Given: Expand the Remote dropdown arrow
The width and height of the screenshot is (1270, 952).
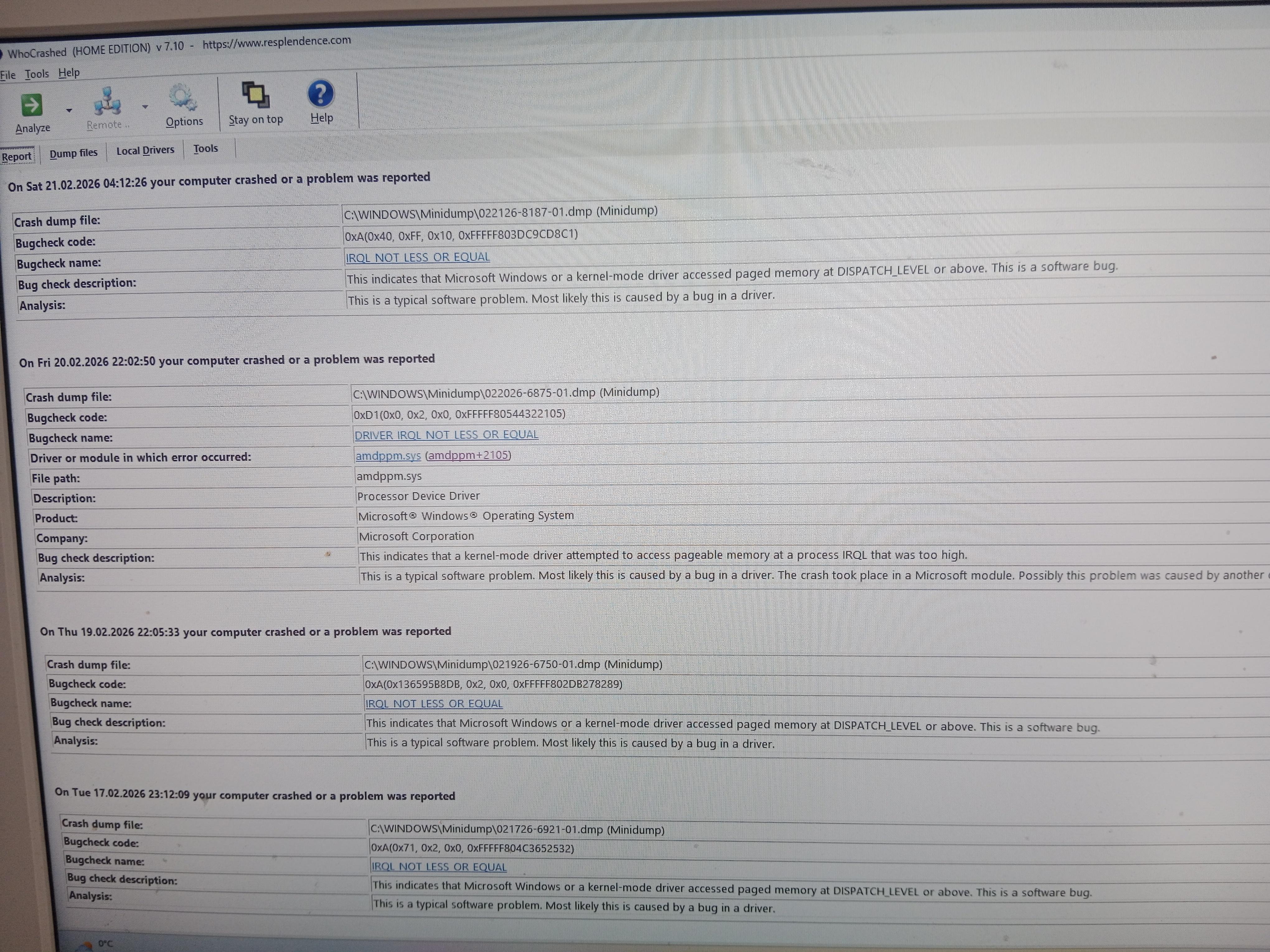Looking at the screenshot, I should point(145,107).
